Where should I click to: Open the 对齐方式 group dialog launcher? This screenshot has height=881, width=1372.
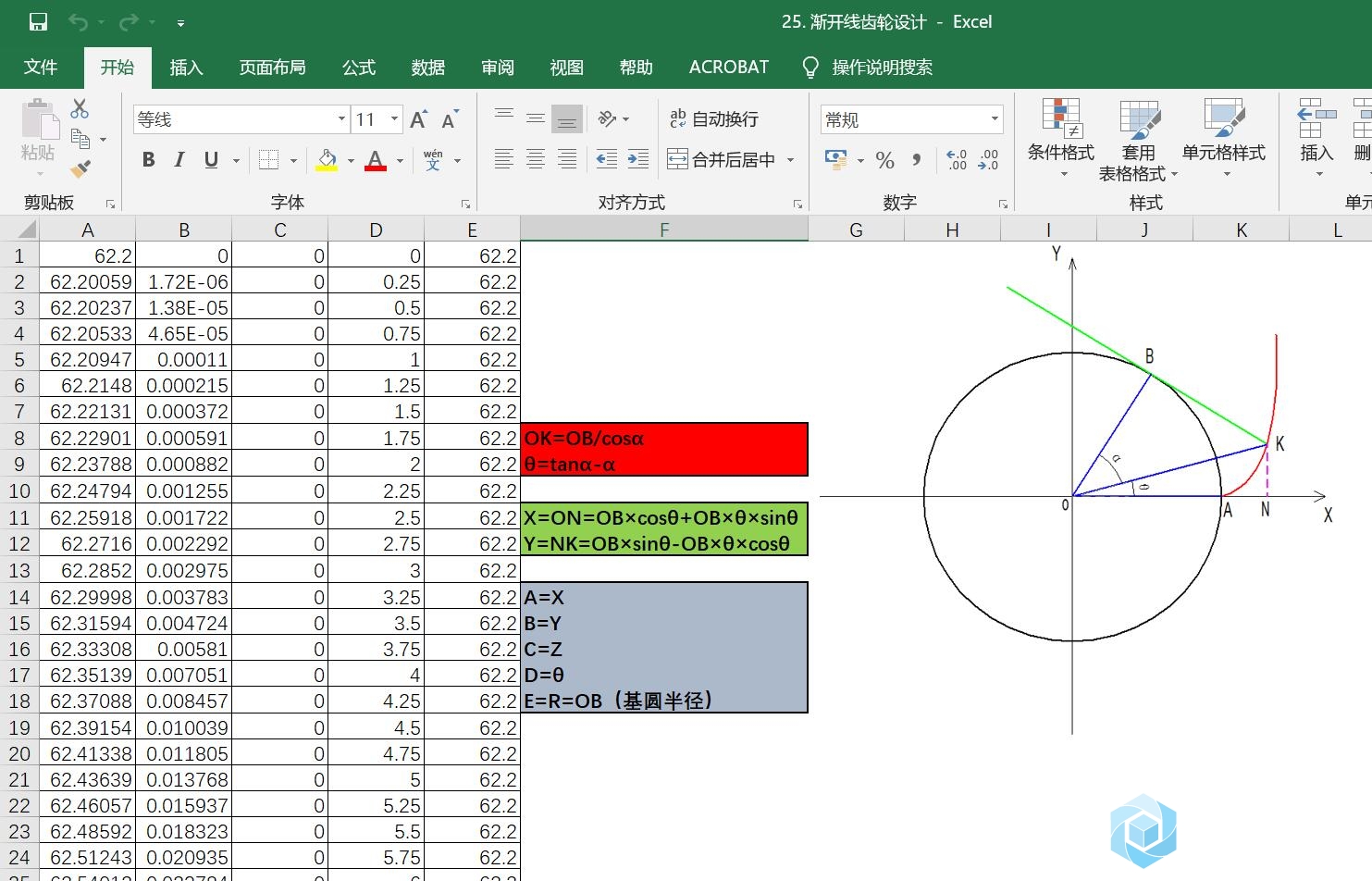[x=797, y=204]
